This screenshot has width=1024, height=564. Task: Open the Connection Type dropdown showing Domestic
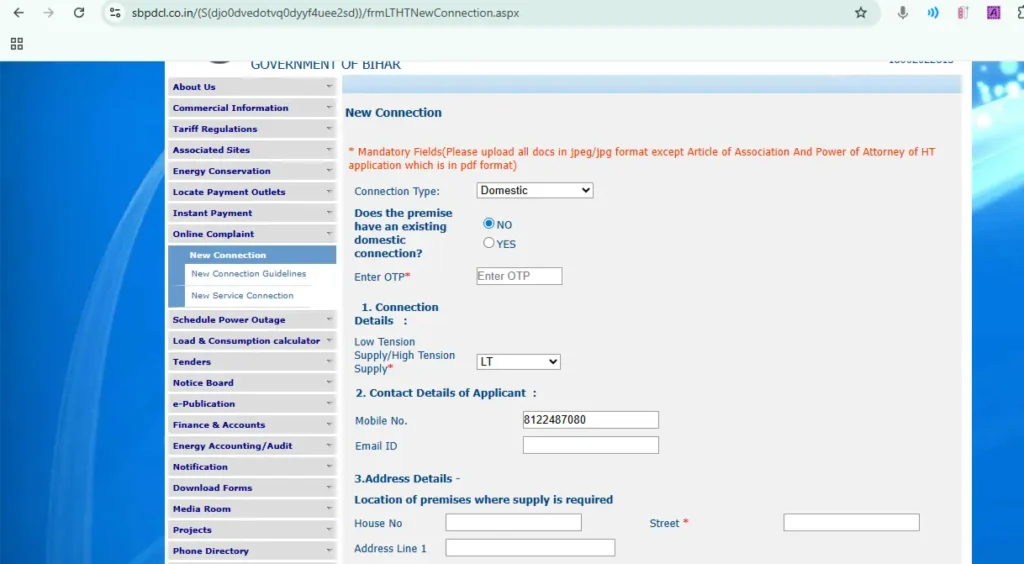click(x=534, y=190)
